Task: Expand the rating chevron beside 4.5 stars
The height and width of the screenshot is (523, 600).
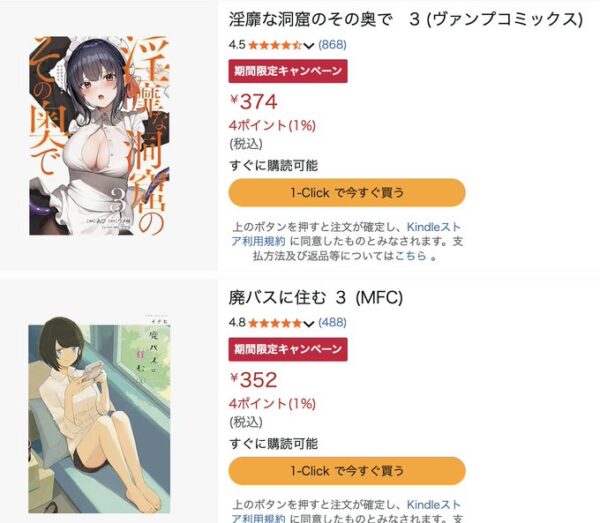Action: click(x=309, y=46)
